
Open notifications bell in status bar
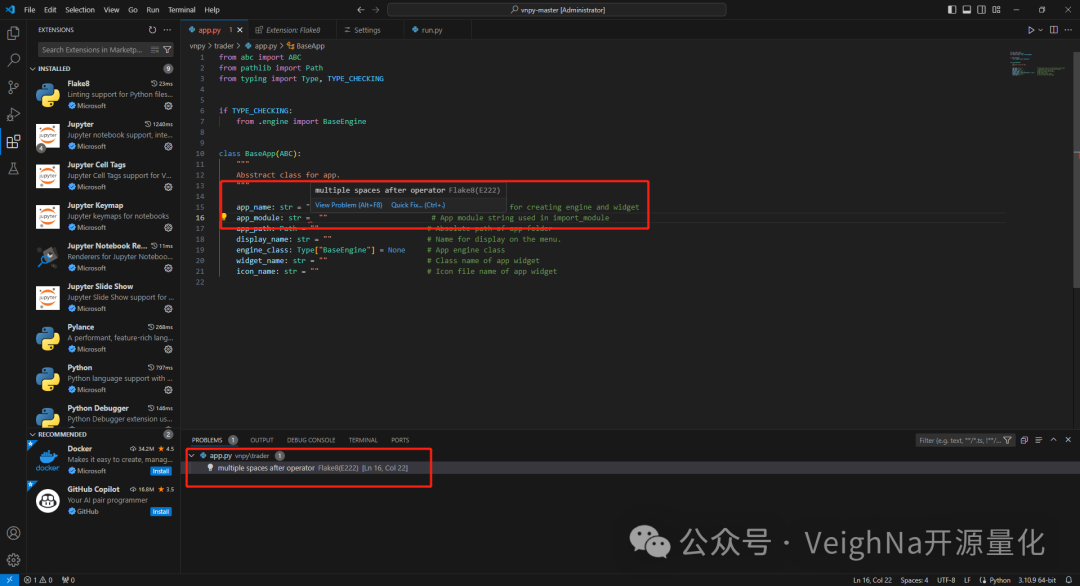(x=1068, y=580)
